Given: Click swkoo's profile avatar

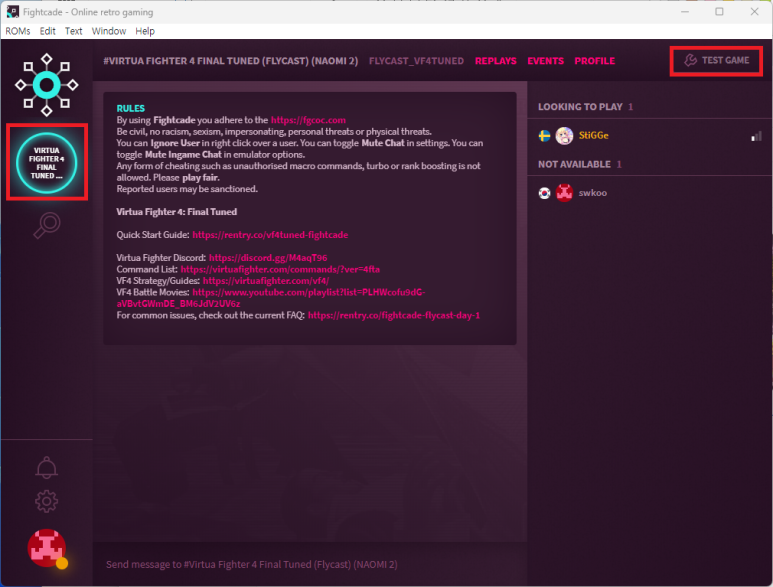Looking at the screenshot, I should 564,193.
